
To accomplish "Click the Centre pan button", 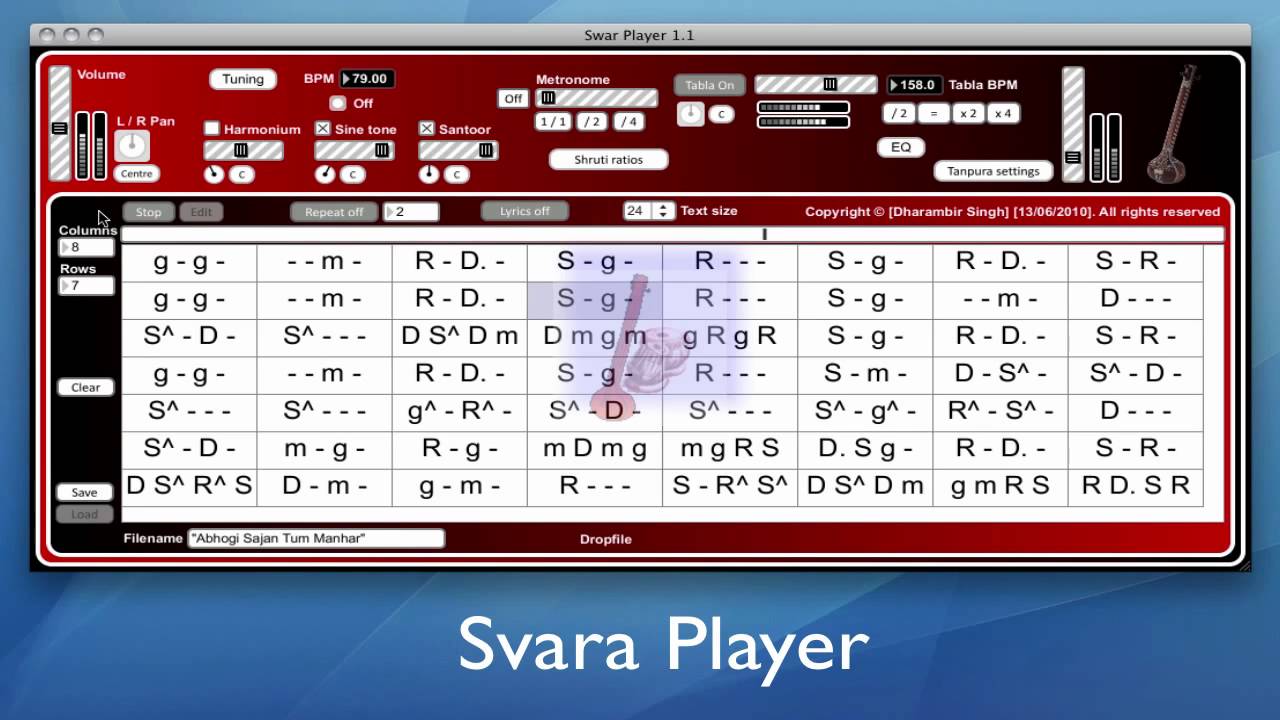I will coord(136,174).
